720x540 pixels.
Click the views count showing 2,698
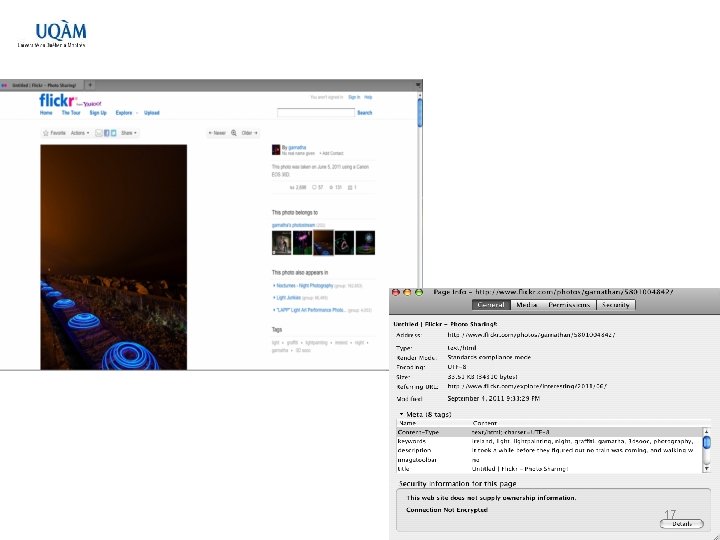pos(298,187)
